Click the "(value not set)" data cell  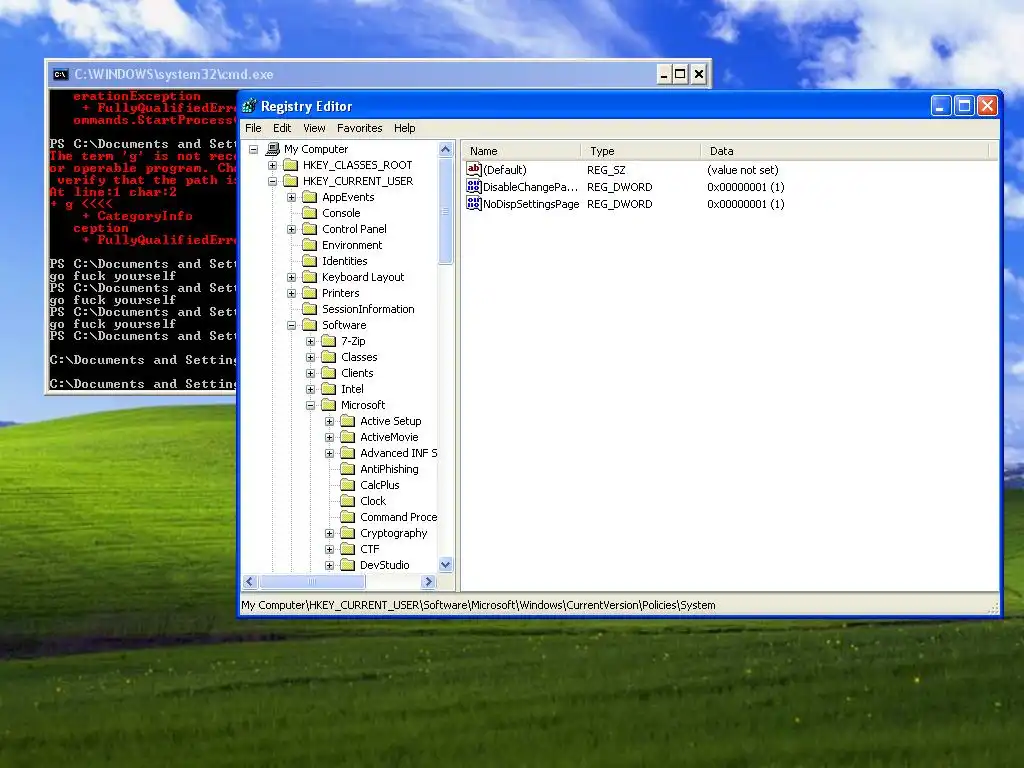tap(743, 170)
